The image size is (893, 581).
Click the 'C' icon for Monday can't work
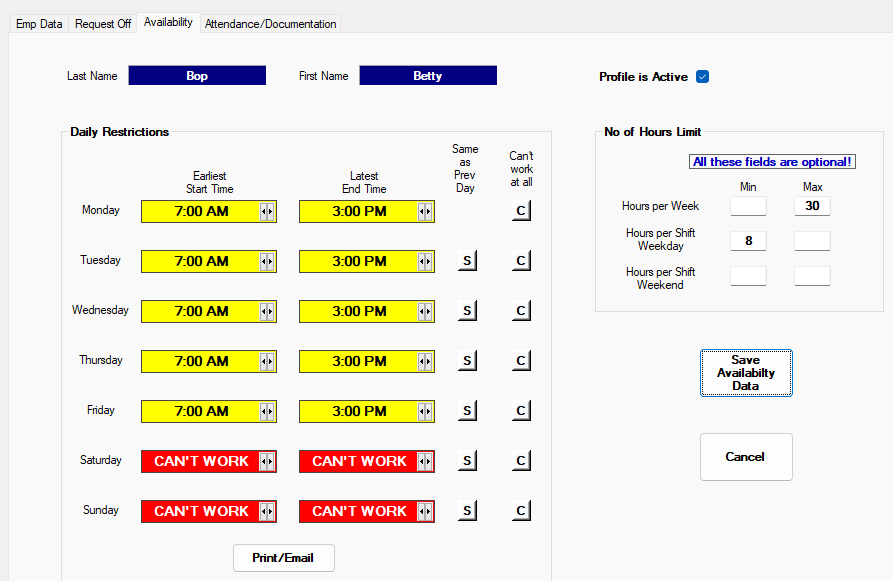pyautogui.click(x=521, y=211)
